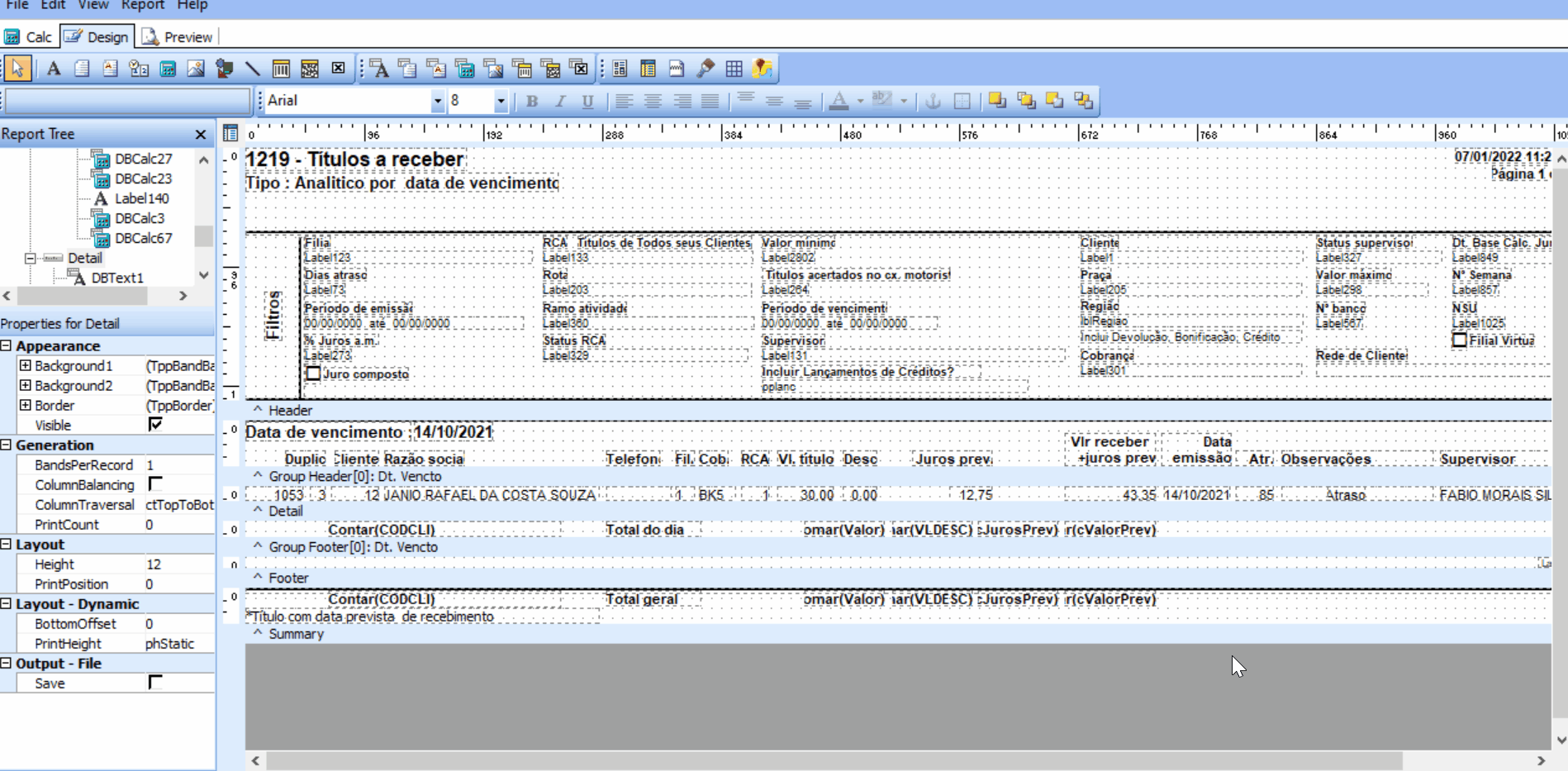Image resolution: width=1568 pixels, height=771 pixels.
Task: Open the Arial font name dropdown
Action: click(437, 101)
